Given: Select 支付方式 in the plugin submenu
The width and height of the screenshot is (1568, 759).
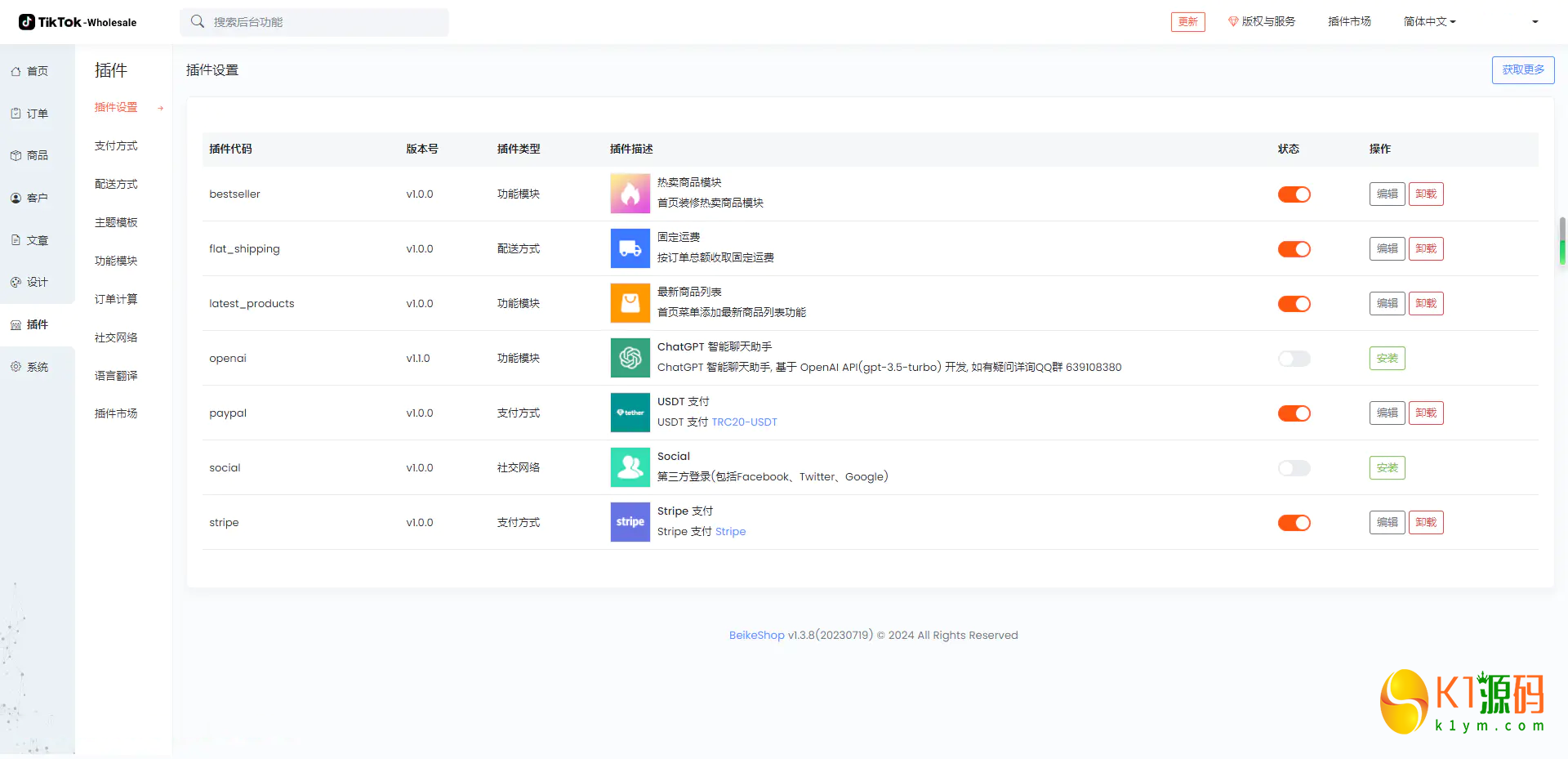Looking at the screenshot, I should pyautogui.click(x=116, y=146).
